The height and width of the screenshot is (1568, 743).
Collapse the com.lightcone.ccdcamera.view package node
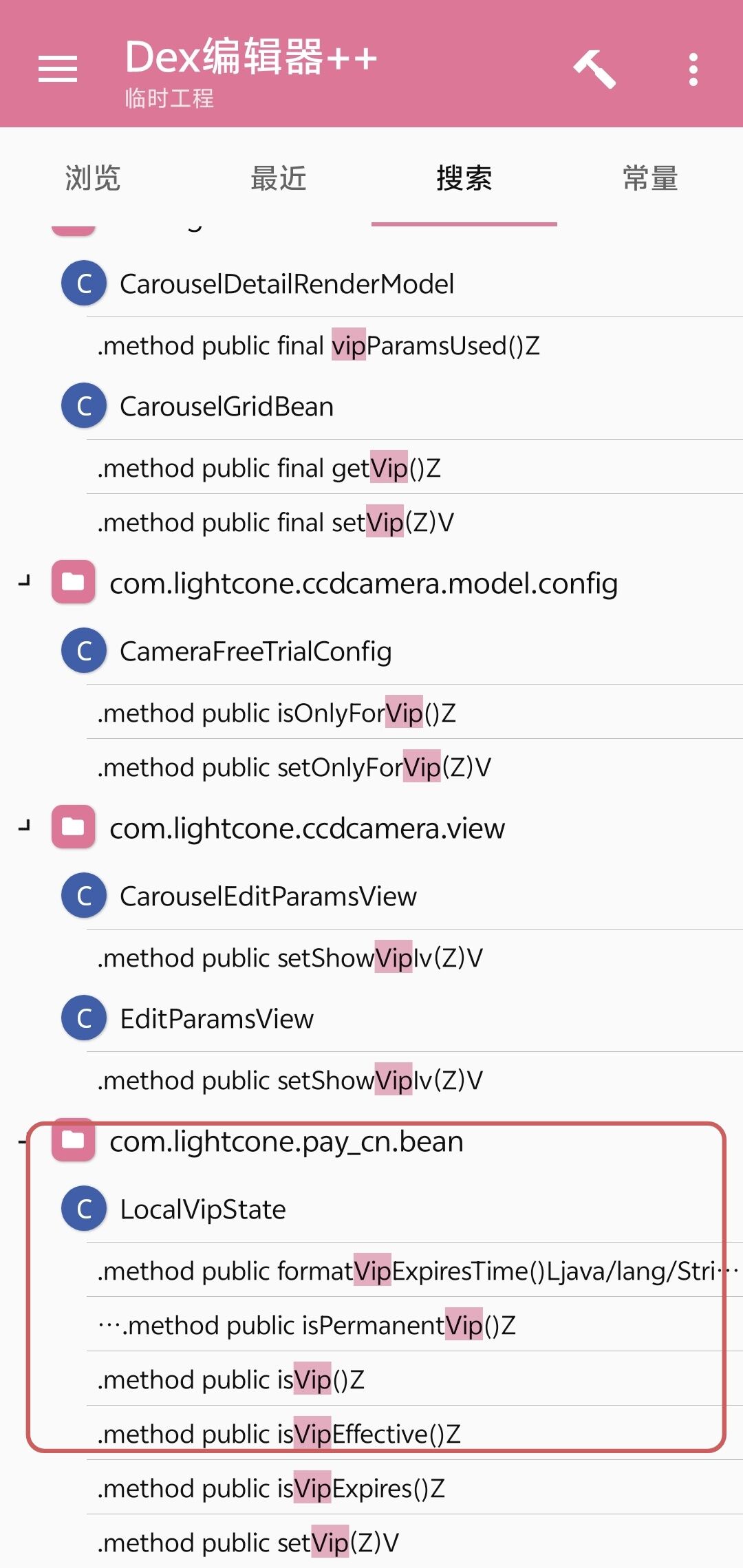tap(25, 826)
